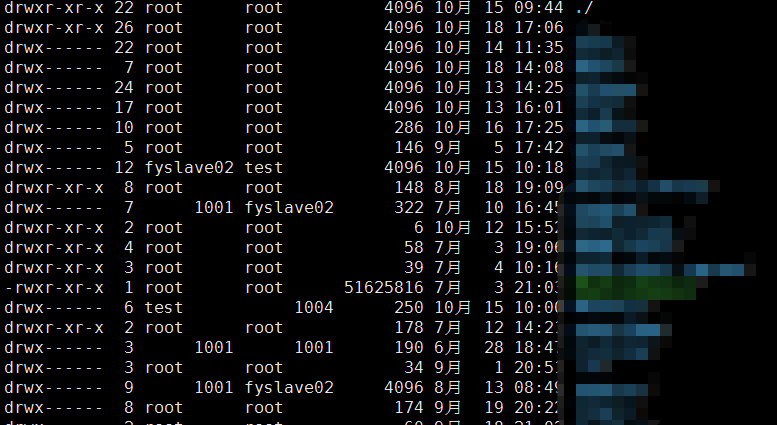Click the '-rwxr-xr-x' file permission string

pos(54,288)
